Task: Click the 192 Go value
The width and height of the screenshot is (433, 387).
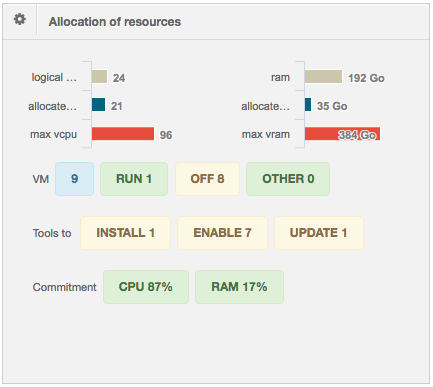Action: [366, 78]
